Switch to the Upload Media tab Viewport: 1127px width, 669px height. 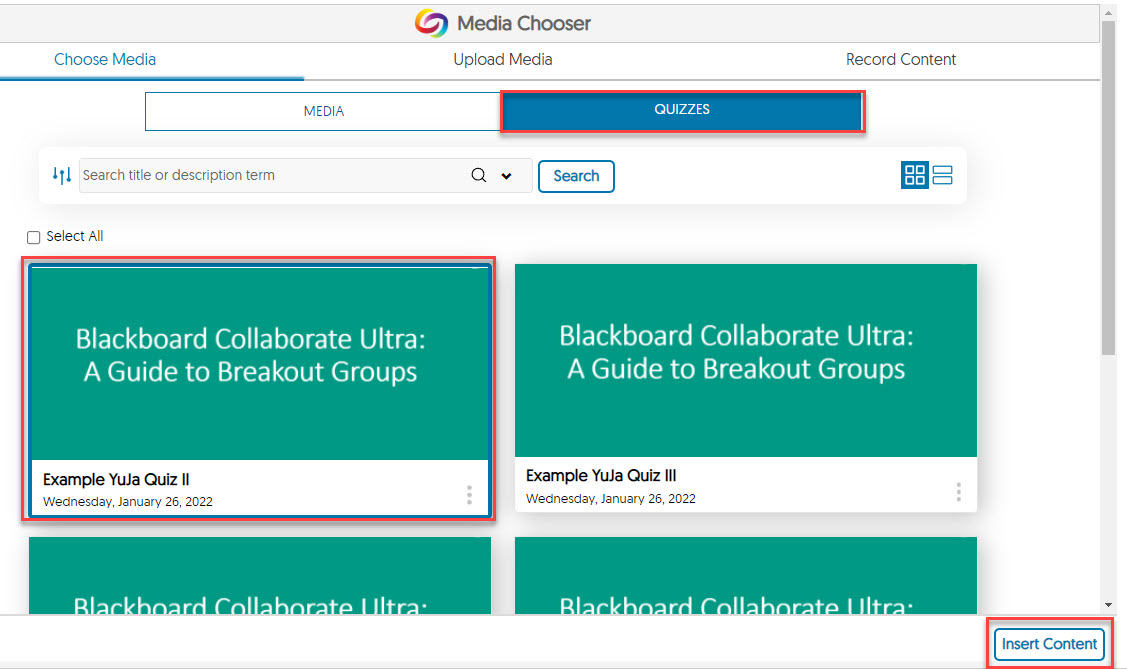pos(502,59)
